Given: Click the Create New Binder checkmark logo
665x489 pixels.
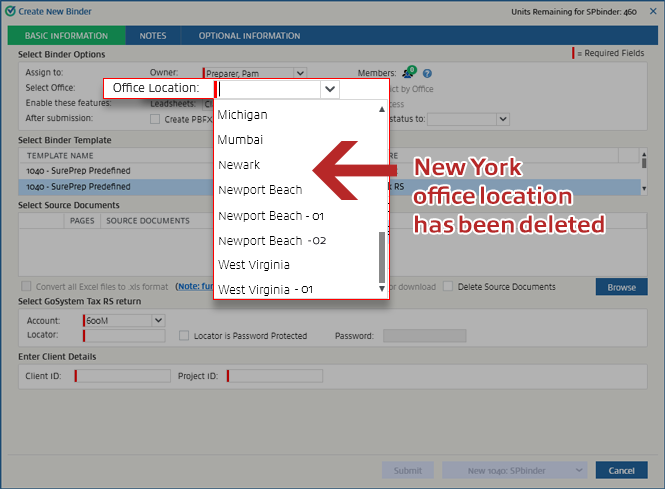Looking at the screenshot, I should [x=10, y=11].
